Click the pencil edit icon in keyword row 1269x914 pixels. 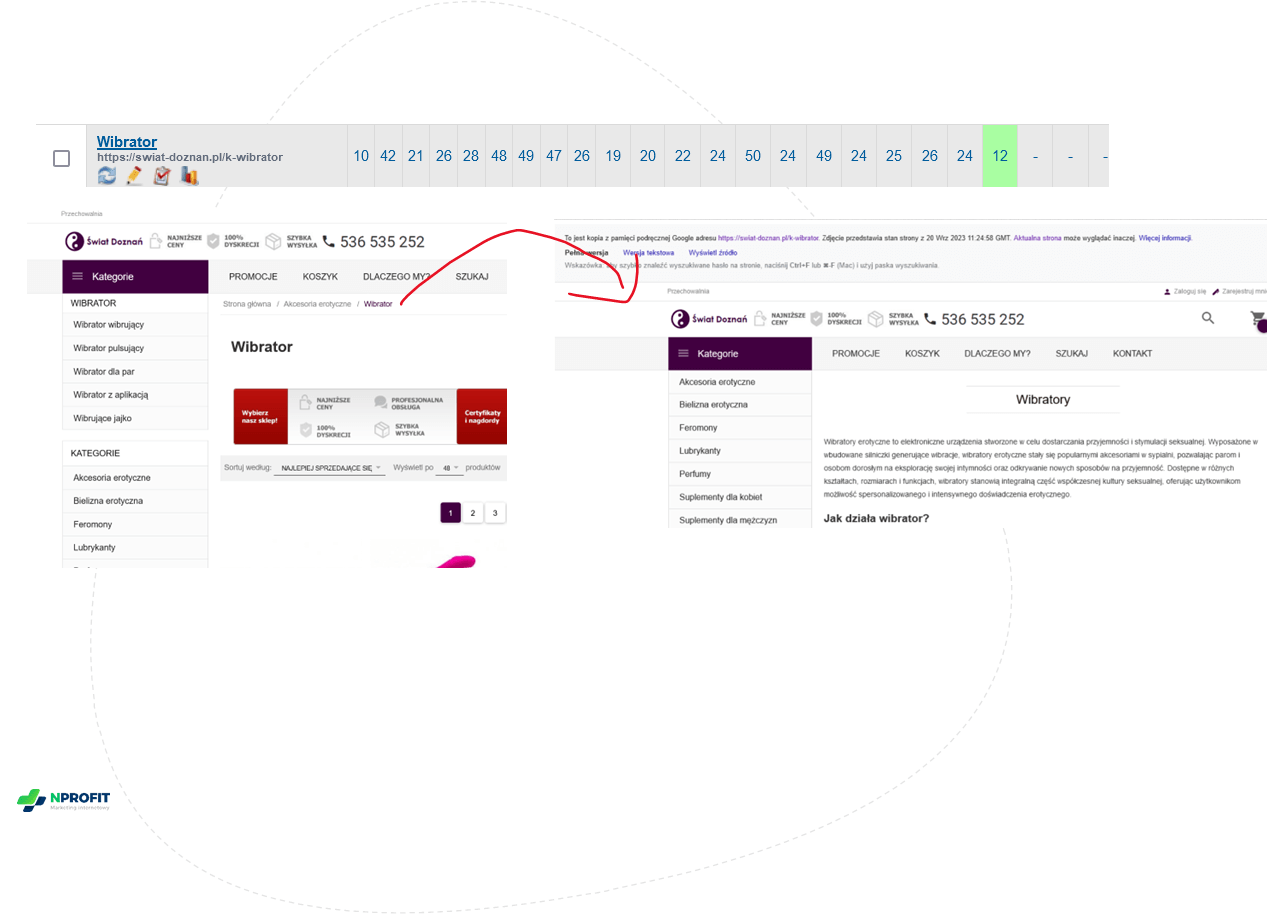point(135,176)
